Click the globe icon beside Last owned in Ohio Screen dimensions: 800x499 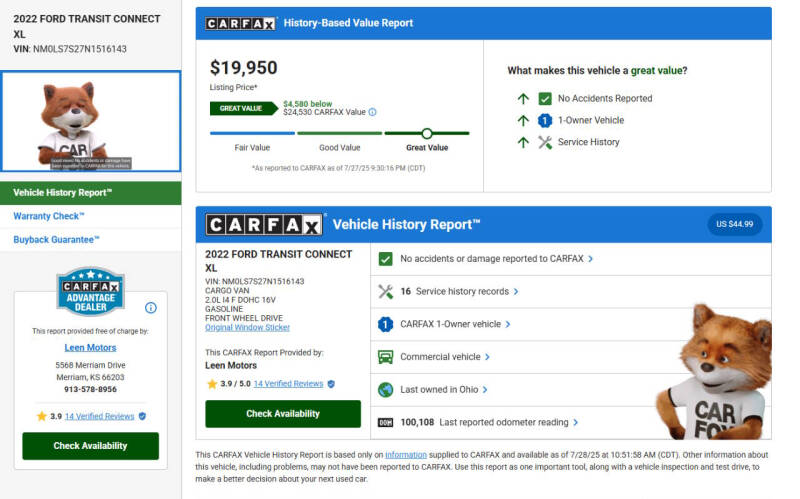pos(385,390)
